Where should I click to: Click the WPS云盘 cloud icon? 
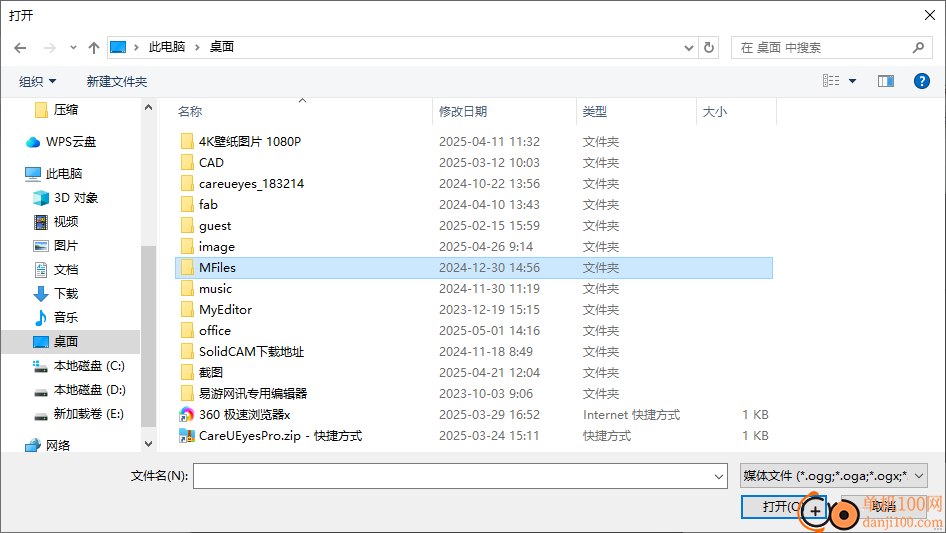pos(33,142)
